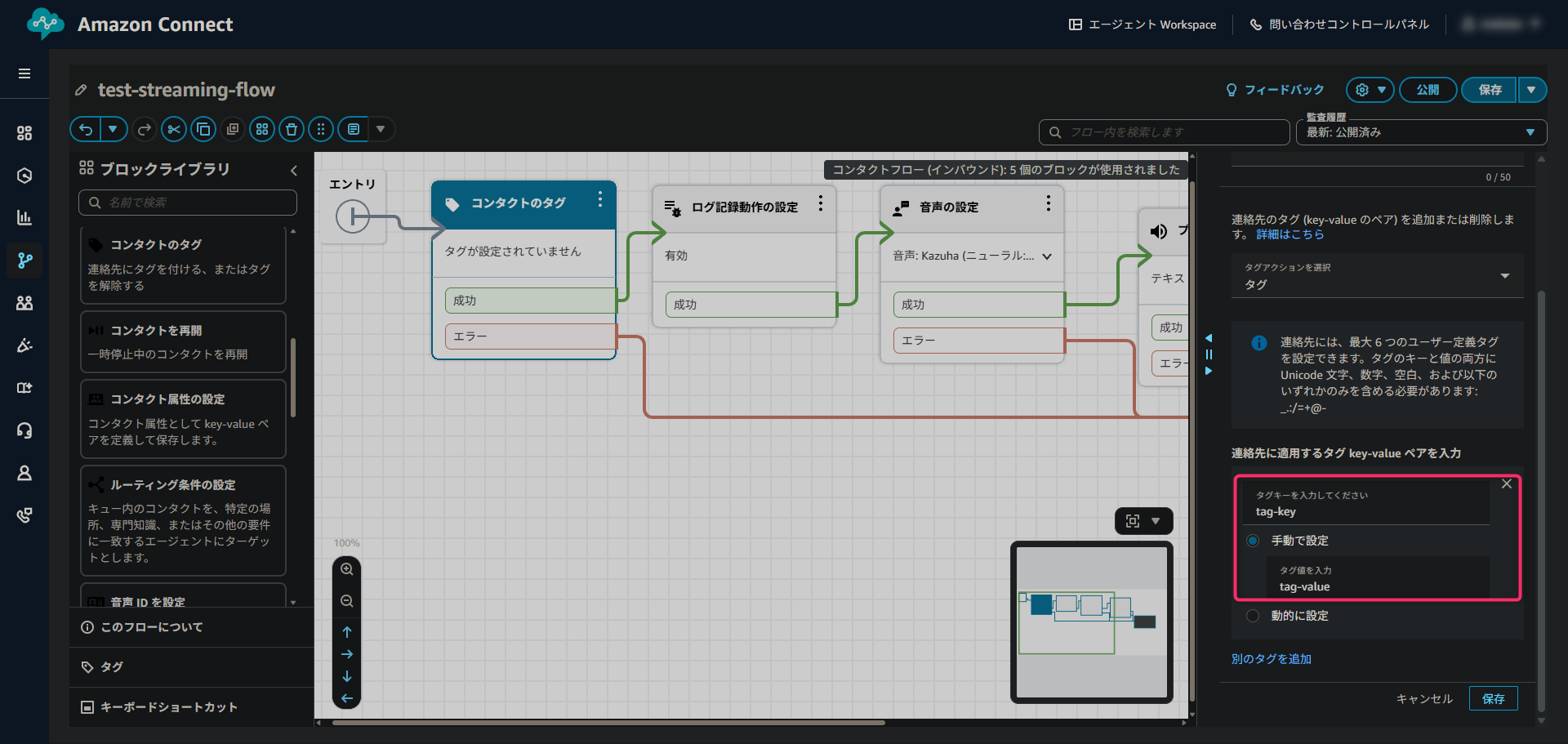Open 音声の設定 block options menu

[x=1049, y=203]
